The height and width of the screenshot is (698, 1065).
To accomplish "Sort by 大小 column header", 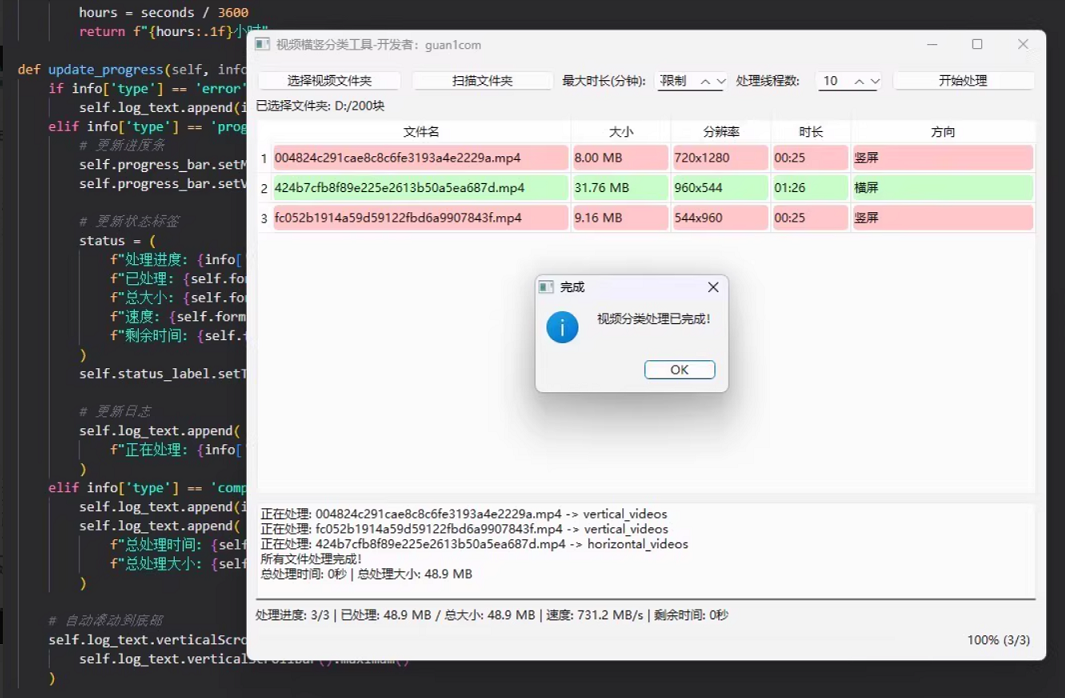I will tap(621, 132).
